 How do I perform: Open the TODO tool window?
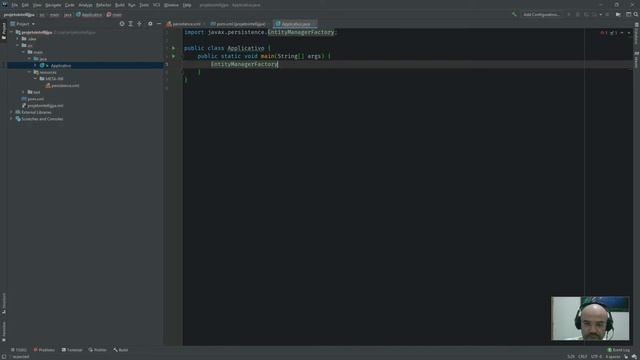click(x=19, y=350)
